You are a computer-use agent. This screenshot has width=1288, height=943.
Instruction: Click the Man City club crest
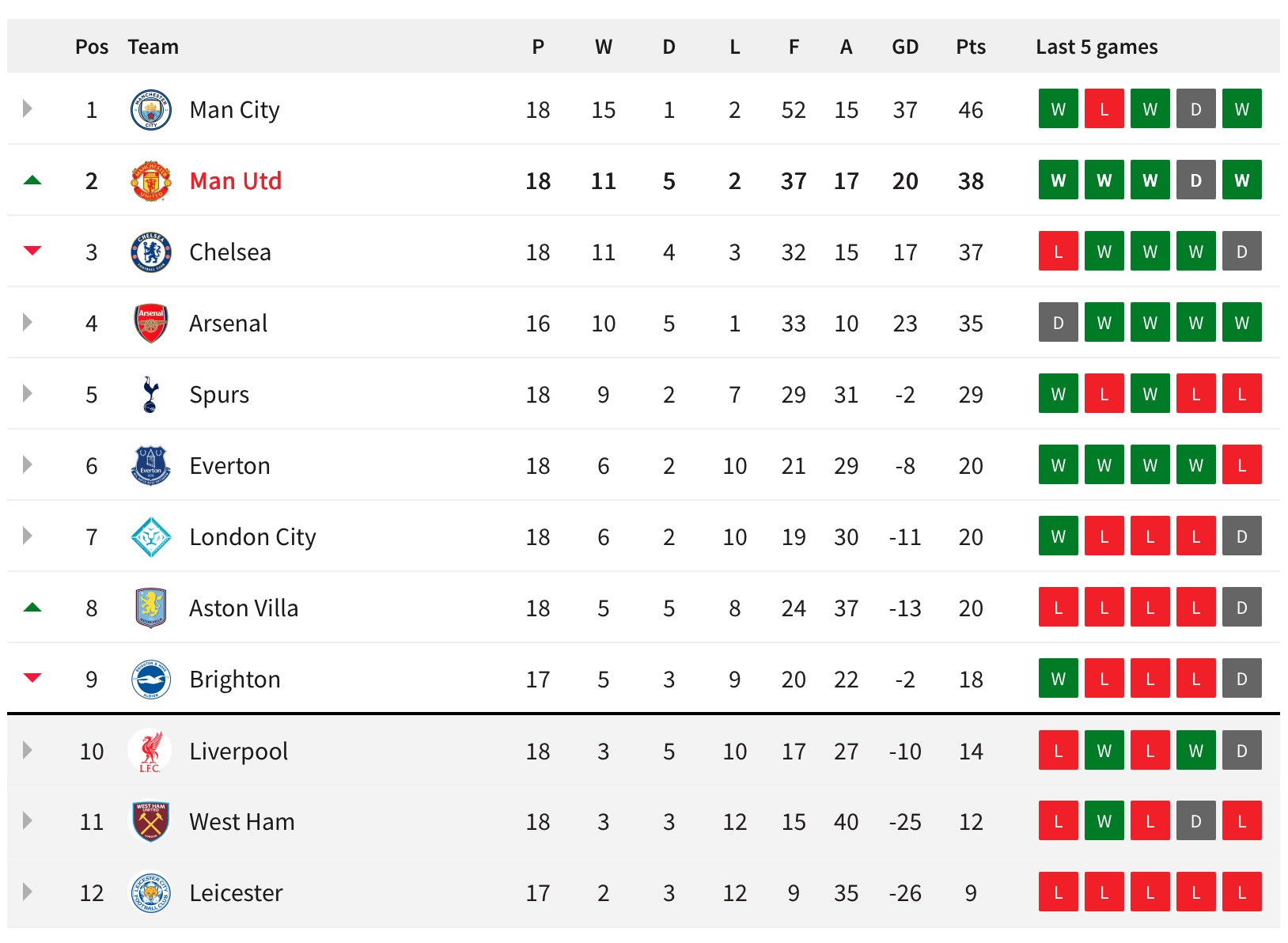coord(150,110)
